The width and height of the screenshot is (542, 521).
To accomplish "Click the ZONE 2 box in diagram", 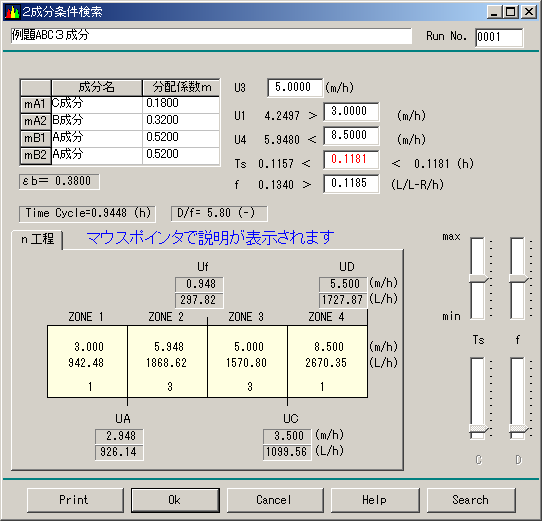I will pos(167,361).
